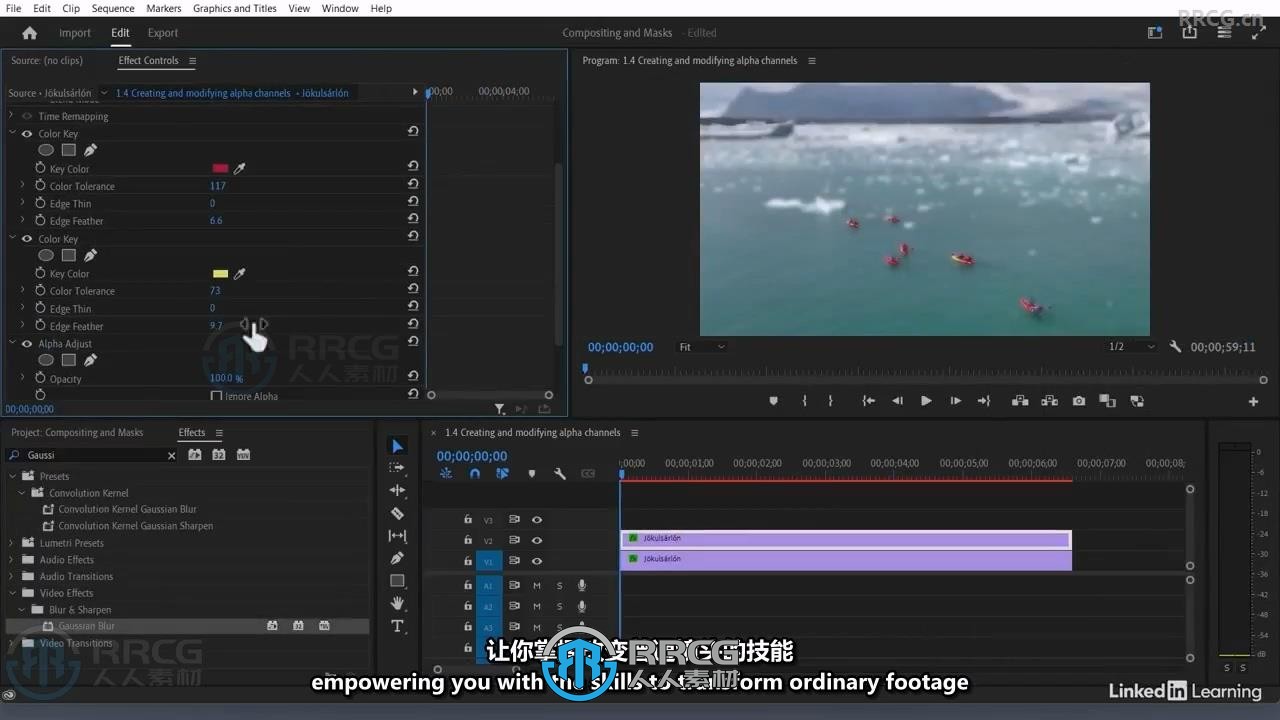Viewport: 1280px width, 720px height.
Task: Mute audio track A1
Action: coord(537,586)
